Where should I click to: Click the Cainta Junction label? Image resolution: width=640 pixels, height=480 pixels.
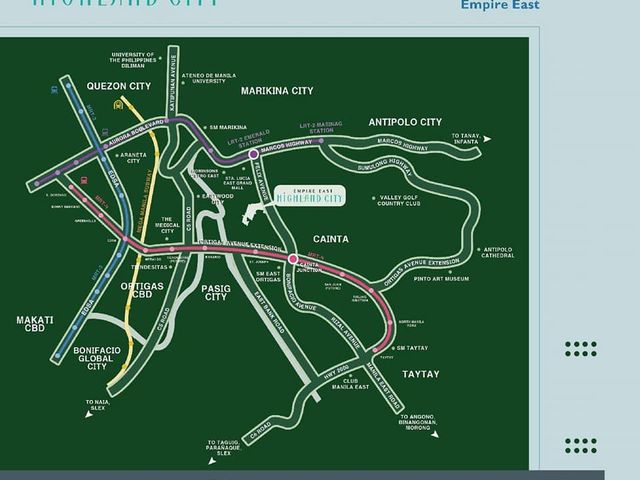coord(309,267)
